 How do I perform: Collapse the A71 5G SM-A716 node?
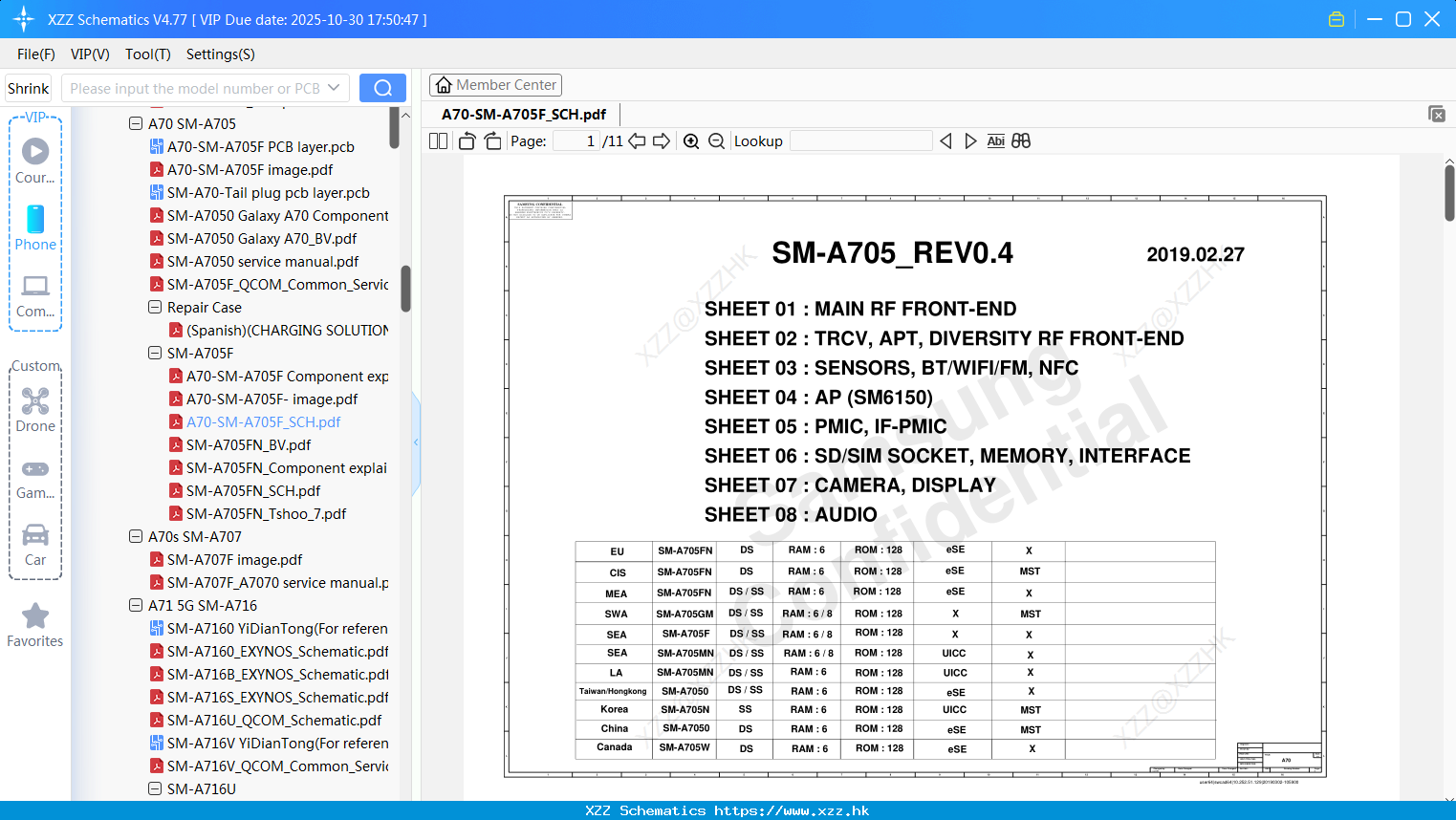[x=136, y=605]
